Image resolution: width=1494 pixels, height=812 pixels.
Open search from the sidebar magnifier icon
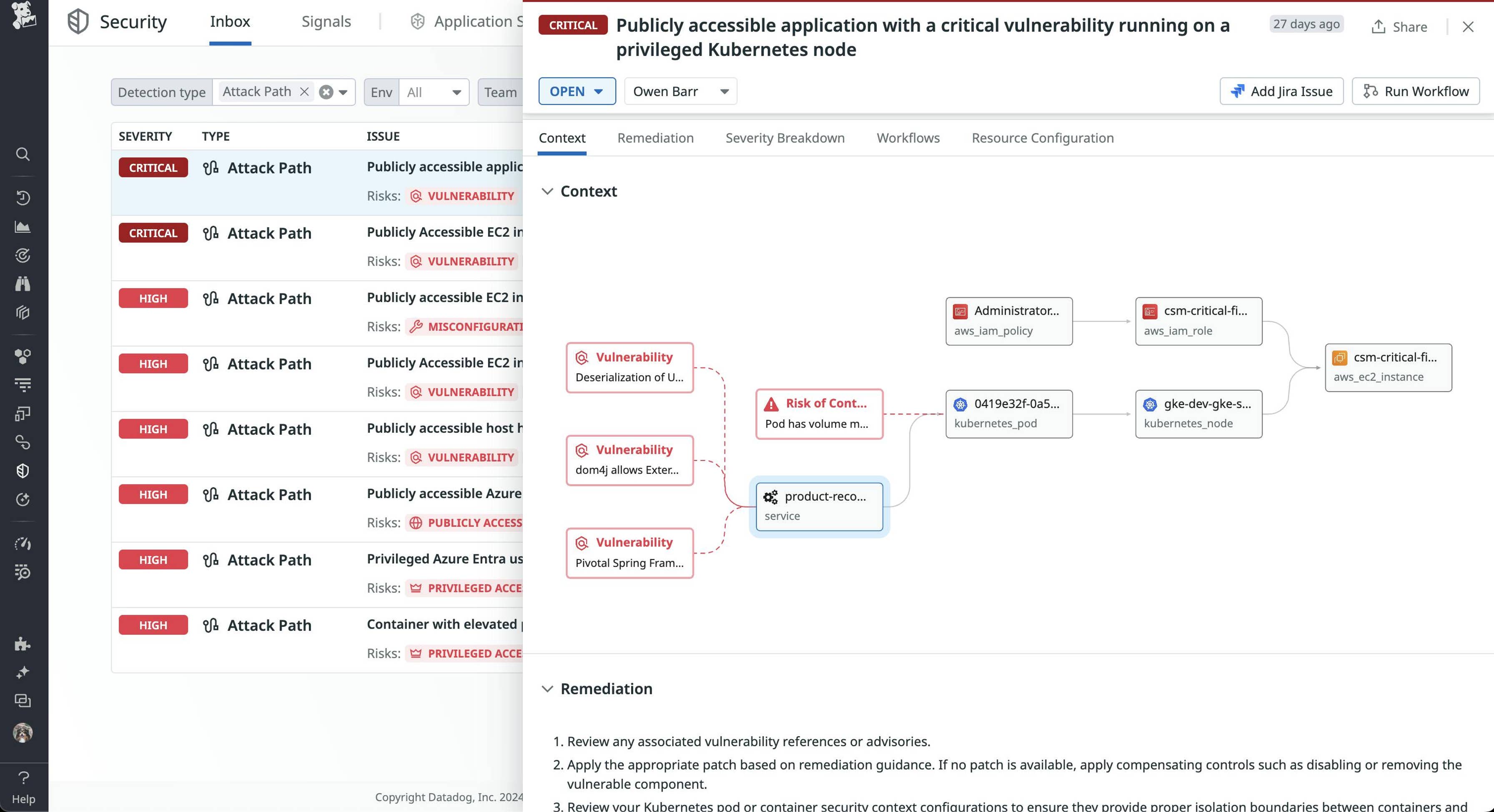pos(23,154)
